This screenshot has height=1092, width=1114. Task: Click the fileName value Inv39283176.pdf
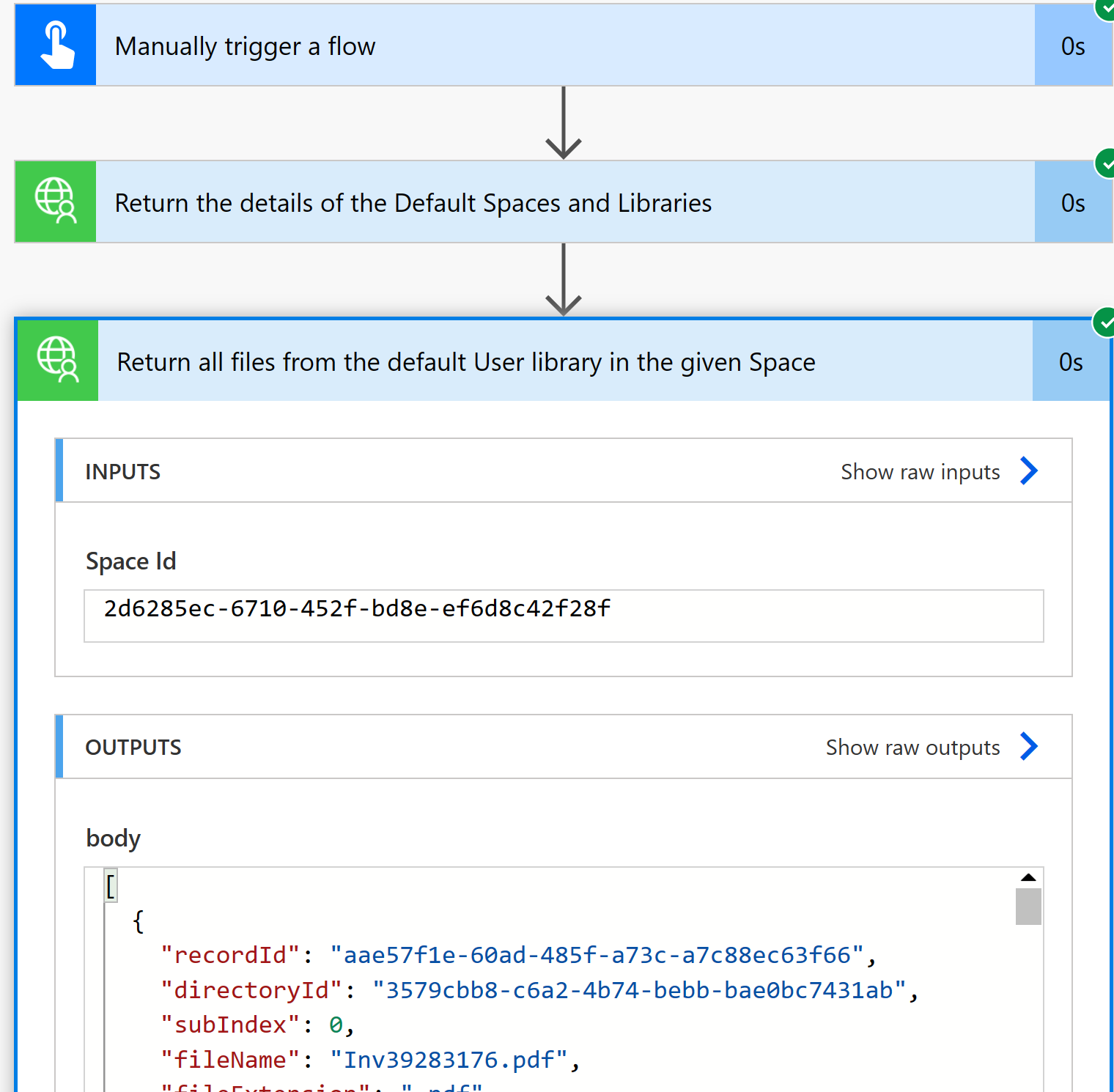(x=449, y=1060)
